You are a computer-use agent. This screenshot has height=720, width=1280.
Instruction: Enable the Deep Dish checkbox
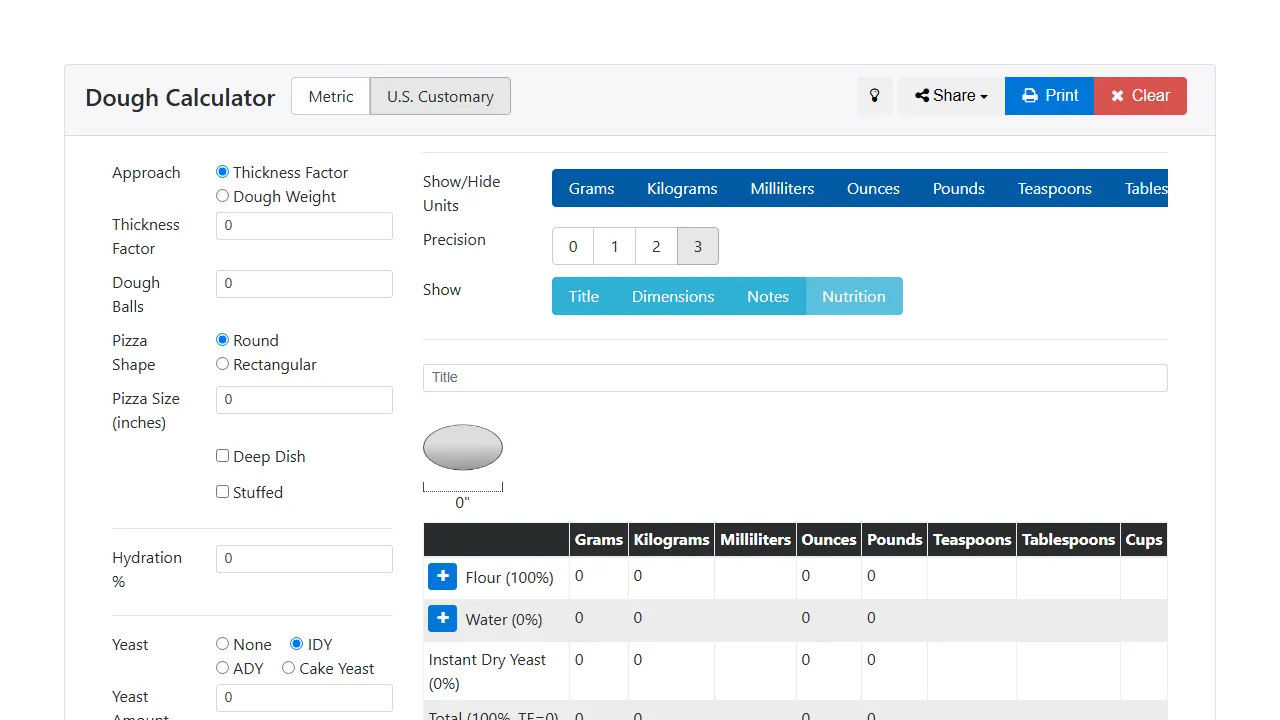click(x=223, y=456)
